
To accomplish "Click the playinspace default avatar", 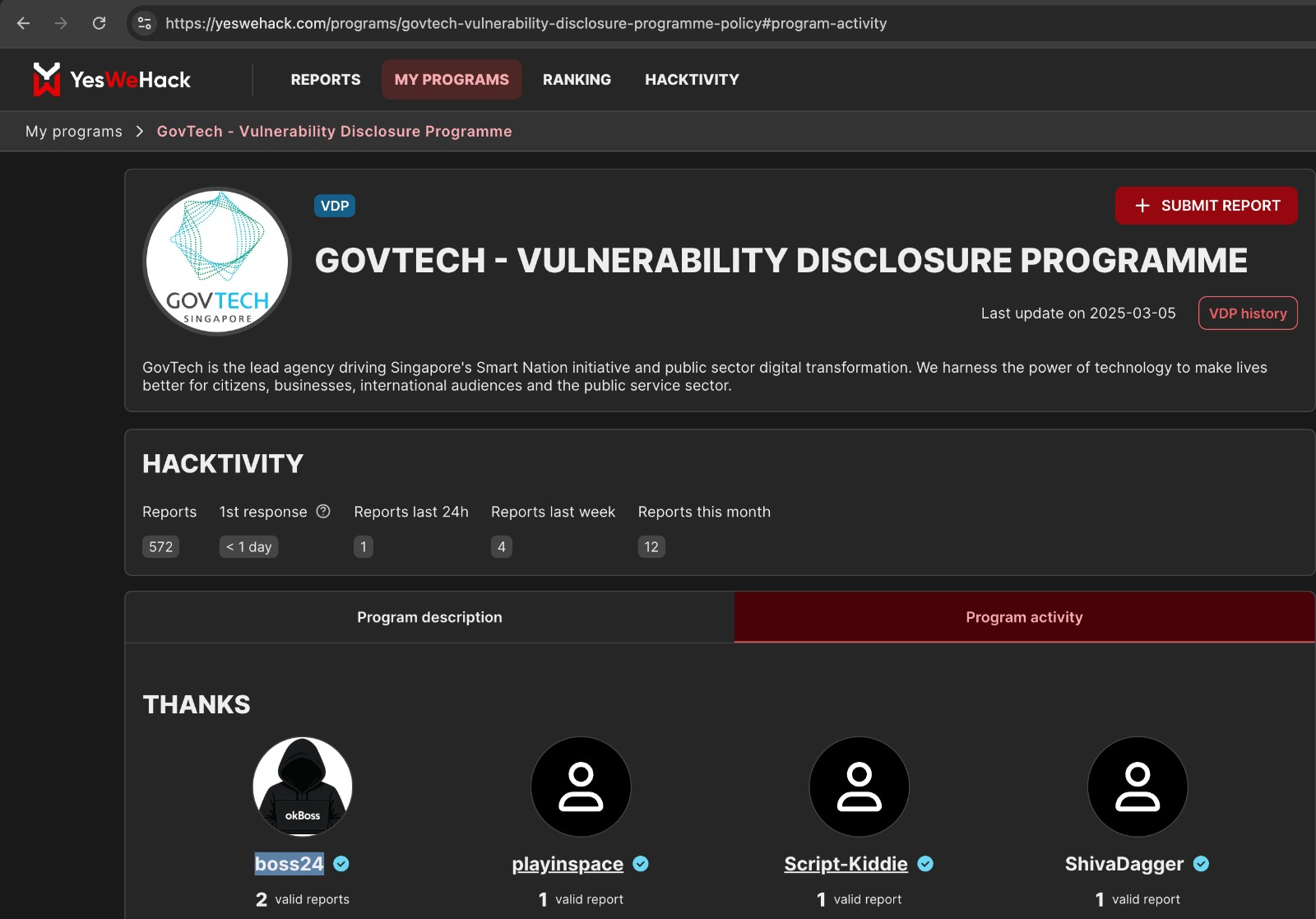I will [581, 787].
